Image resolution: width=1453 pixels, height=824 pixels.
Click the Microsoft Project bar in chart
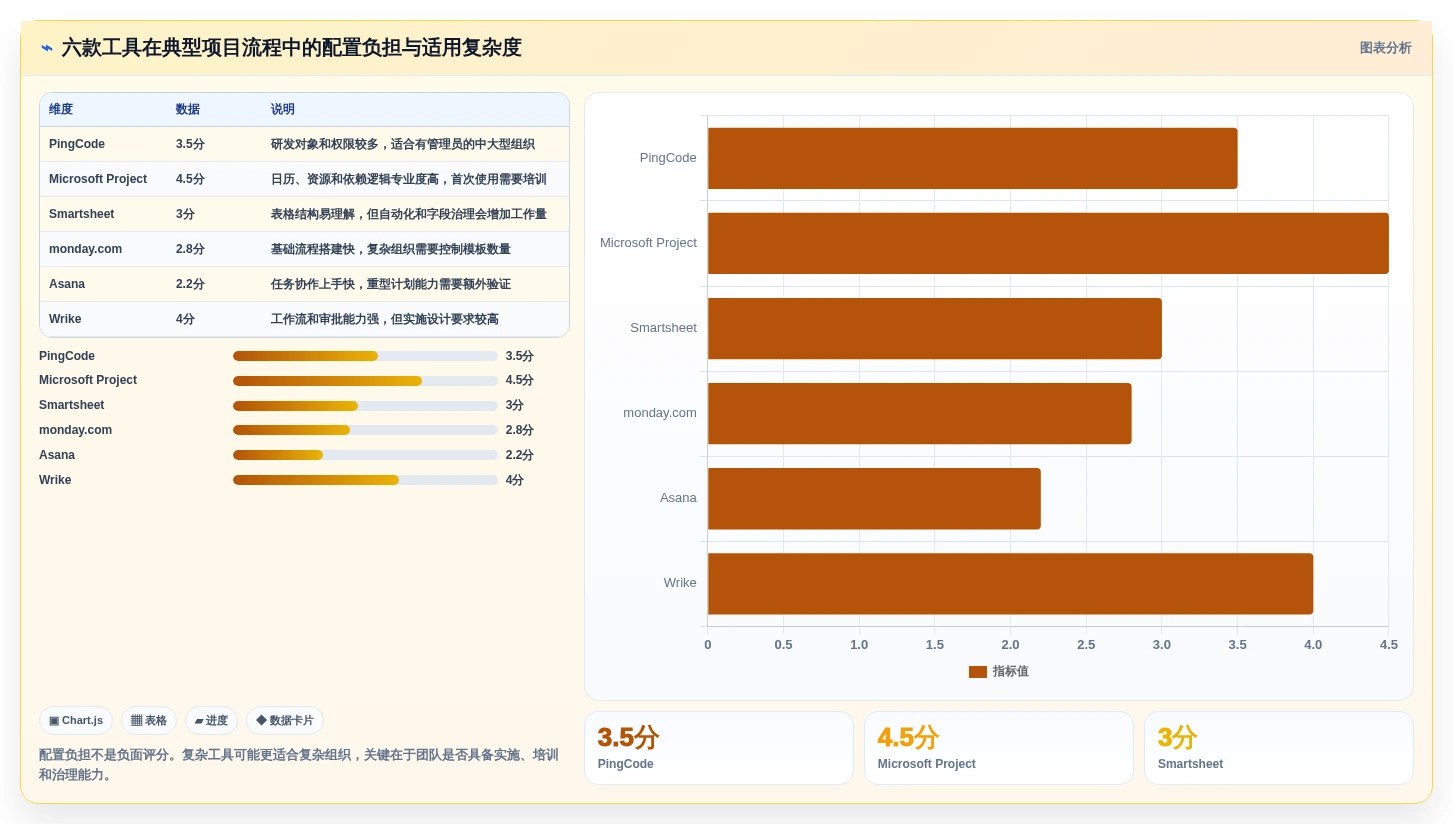(x=1048, y=243)
